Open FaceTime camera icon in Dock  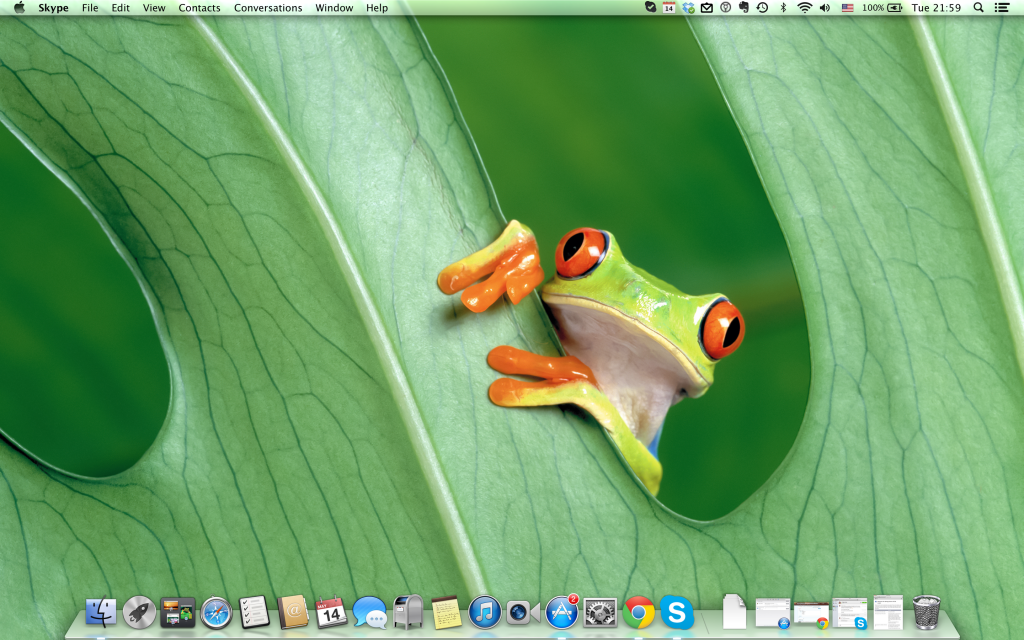coord(523,613)
